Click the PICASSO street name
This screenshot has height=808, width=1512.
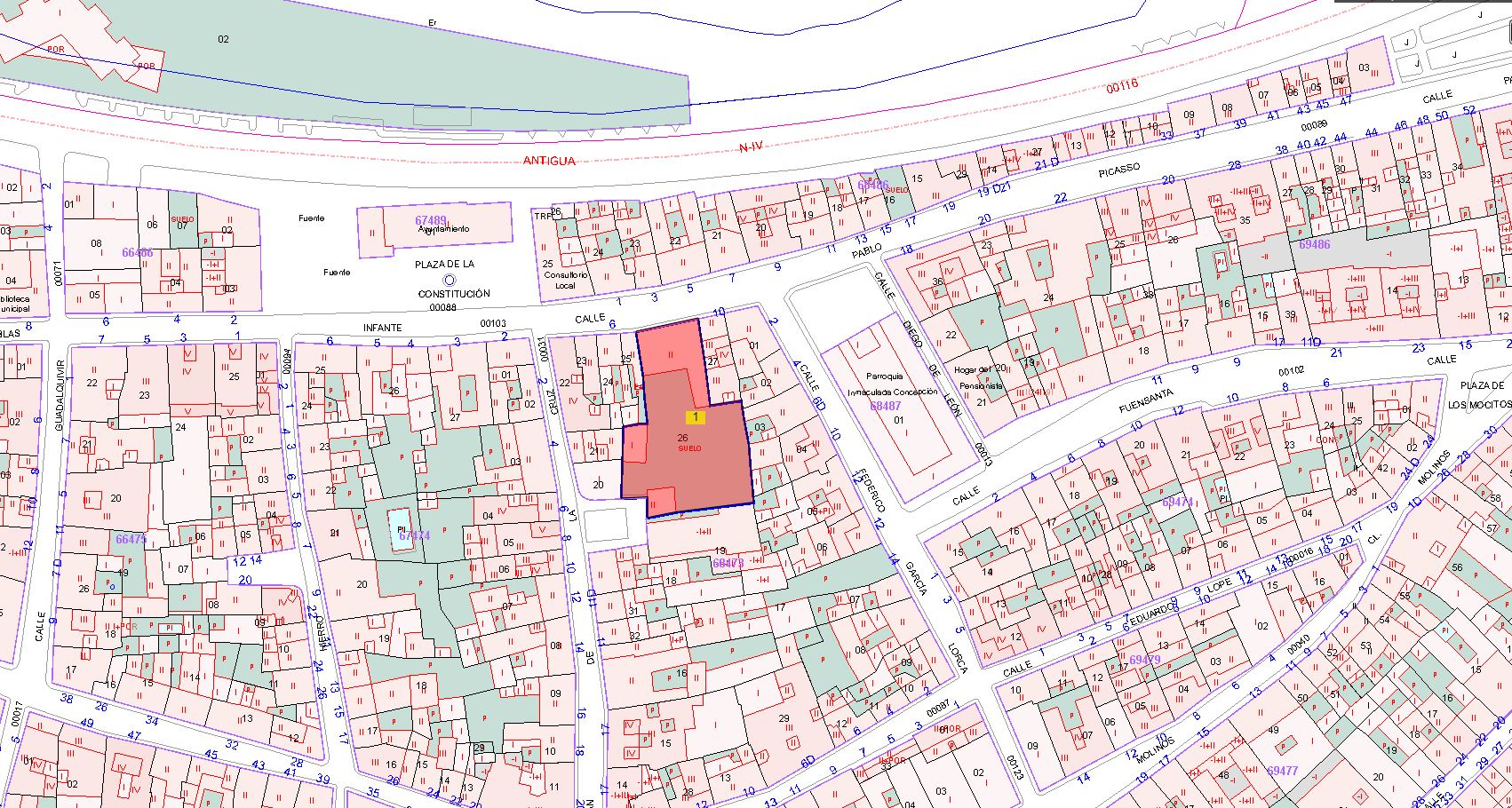coord(1118,173)
